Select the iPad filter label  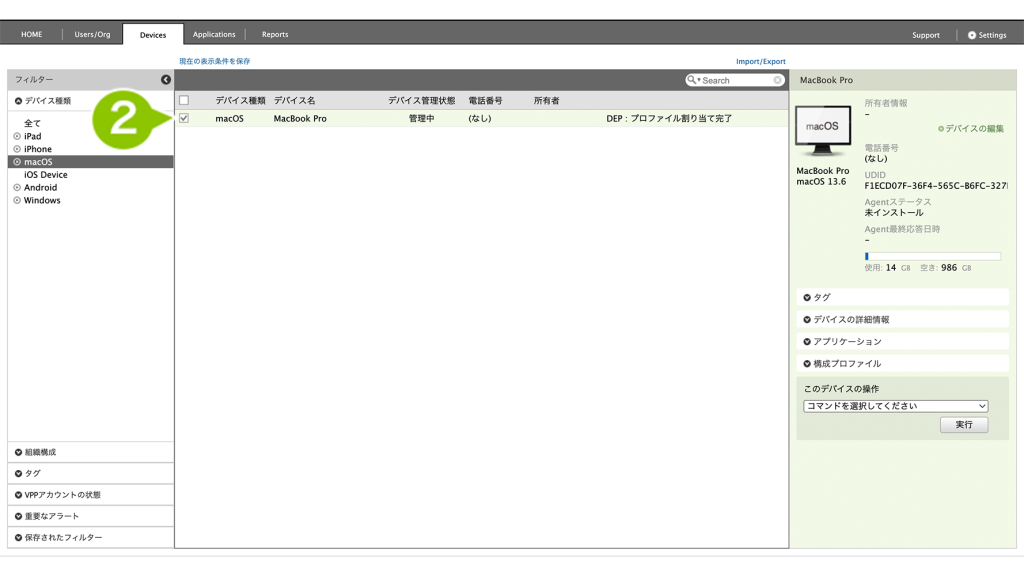coord(33,136)
